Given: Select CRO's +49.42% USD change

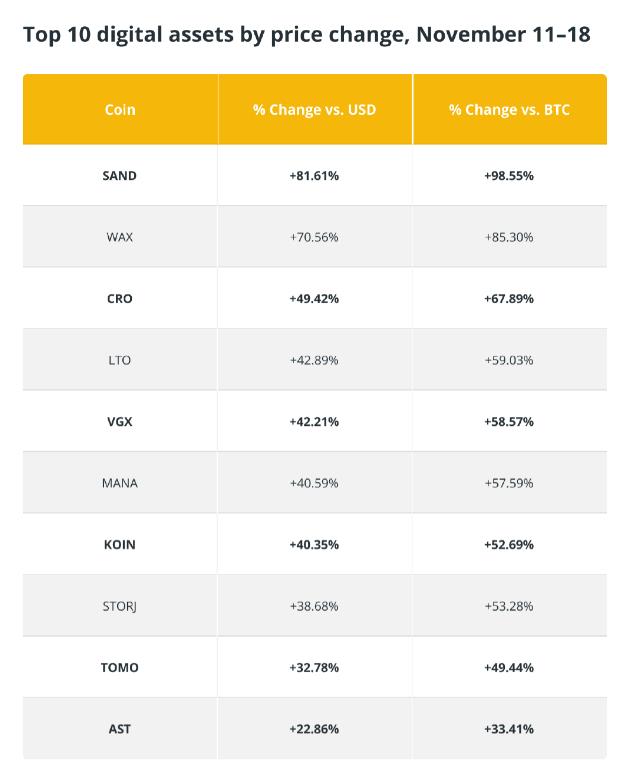Looking at the screenshot, I should point(314,299).
